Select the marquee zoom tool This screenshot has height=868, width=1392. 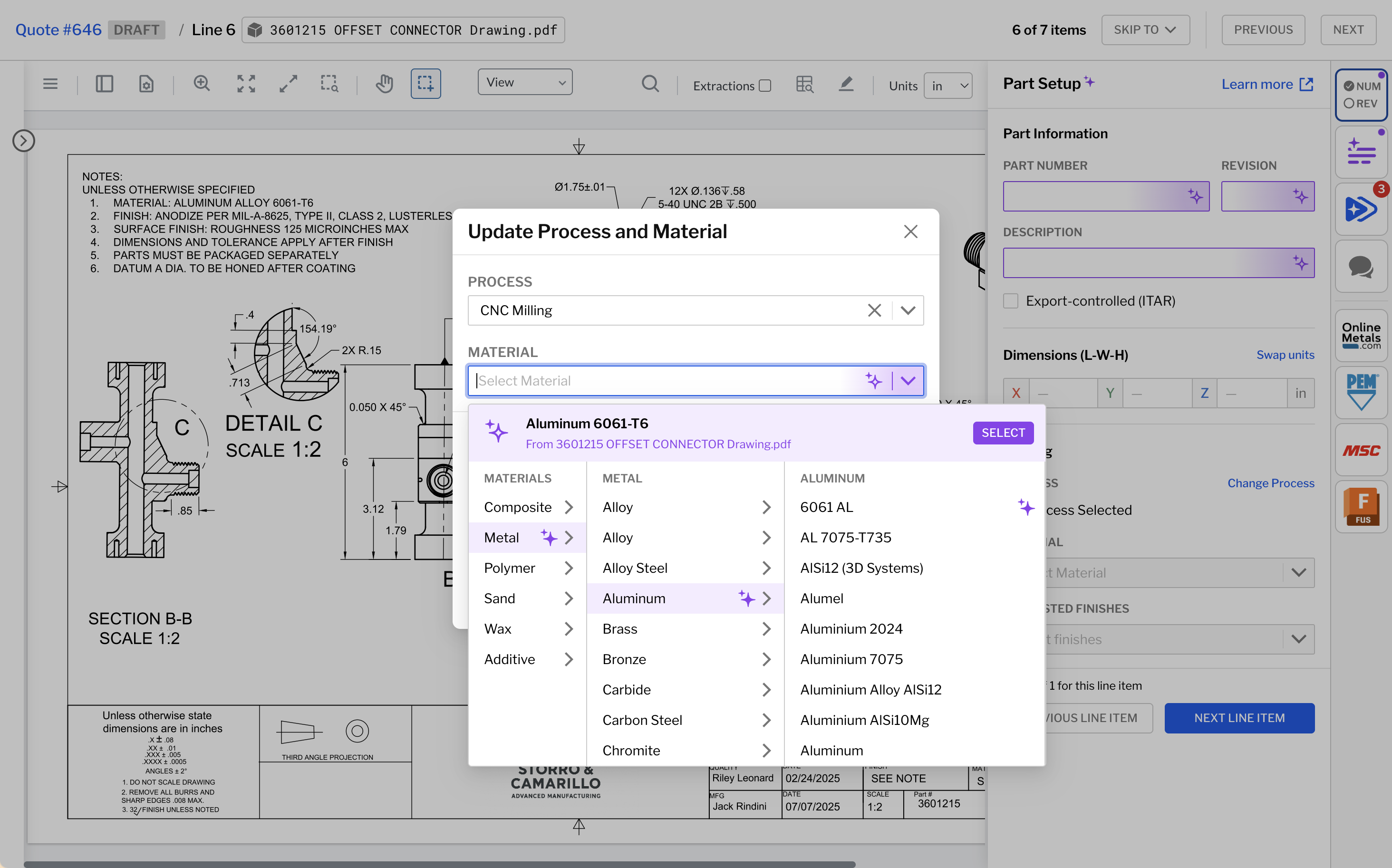[x=329, y=84]
